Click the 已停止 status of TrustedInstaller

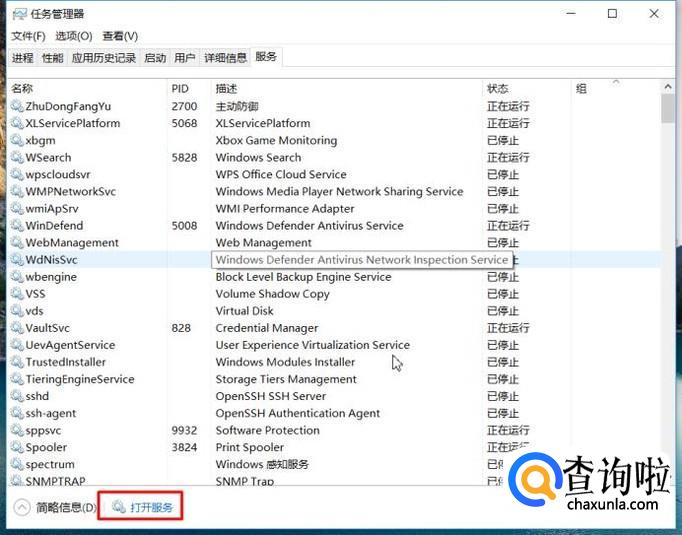503,362
